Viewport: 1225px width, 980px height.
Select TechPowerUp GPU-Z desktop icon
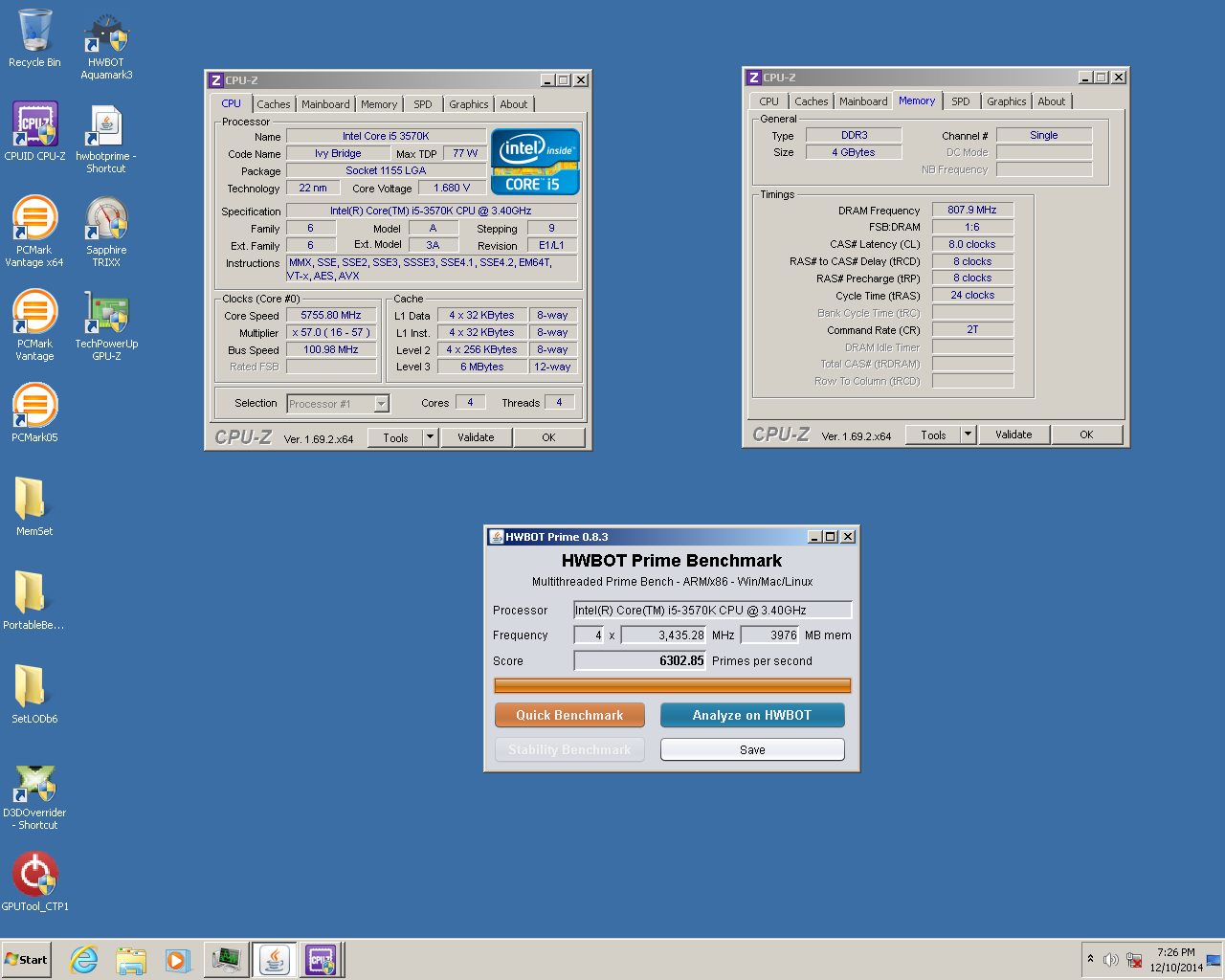[106, 324]
